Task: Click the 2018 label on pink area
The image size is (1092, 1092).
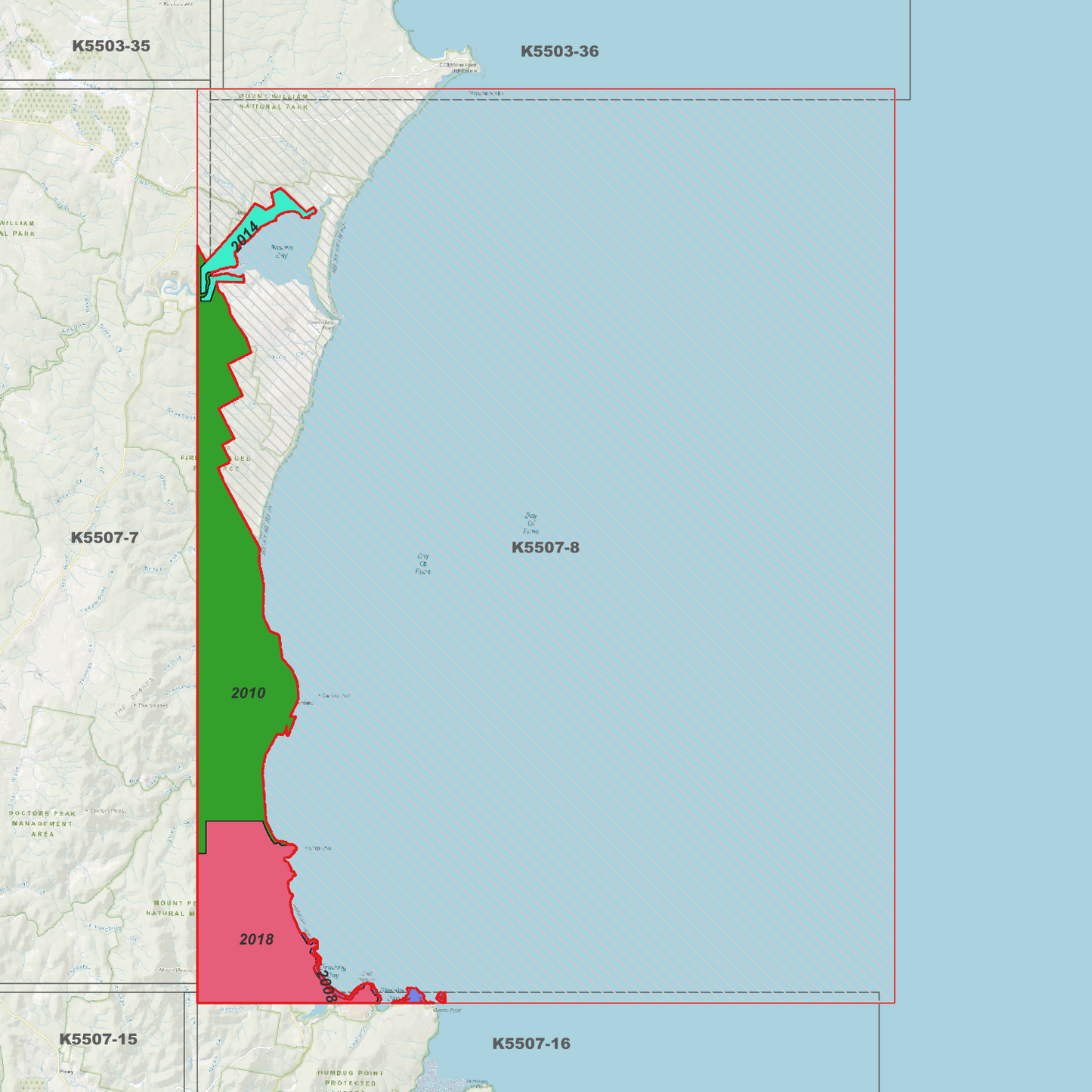Action: 256,939
